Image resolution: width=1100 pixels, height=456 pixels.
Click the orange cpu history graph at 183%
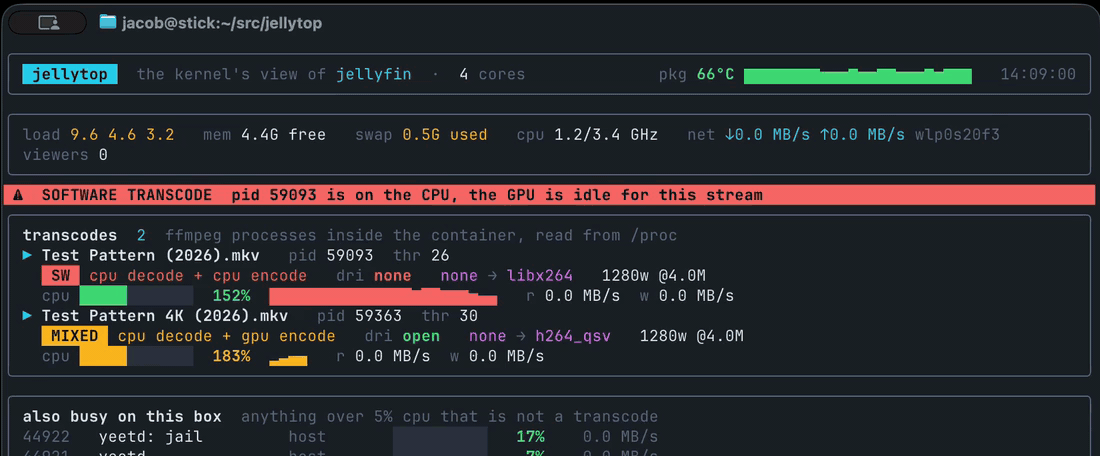pyautogui.click(x=288, y=361)
